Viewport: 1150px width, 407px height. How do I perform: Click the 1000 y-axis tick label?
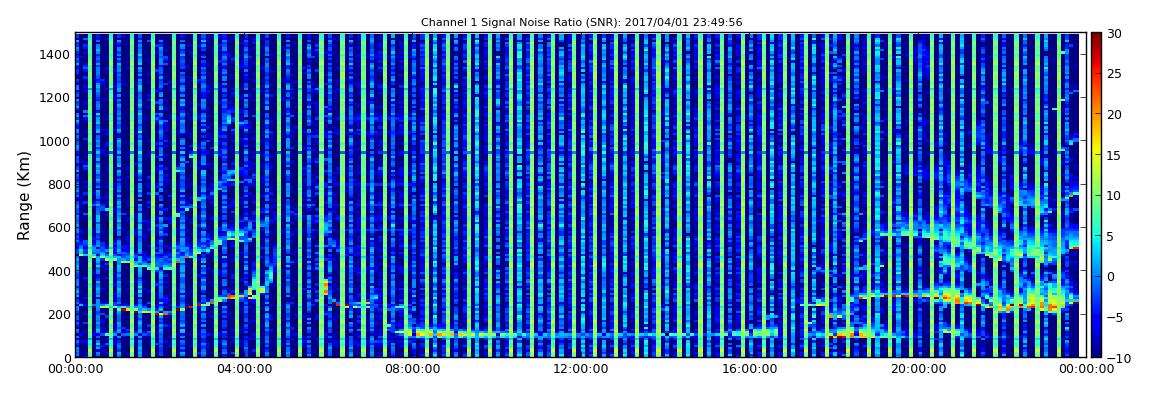coord(56,141)
